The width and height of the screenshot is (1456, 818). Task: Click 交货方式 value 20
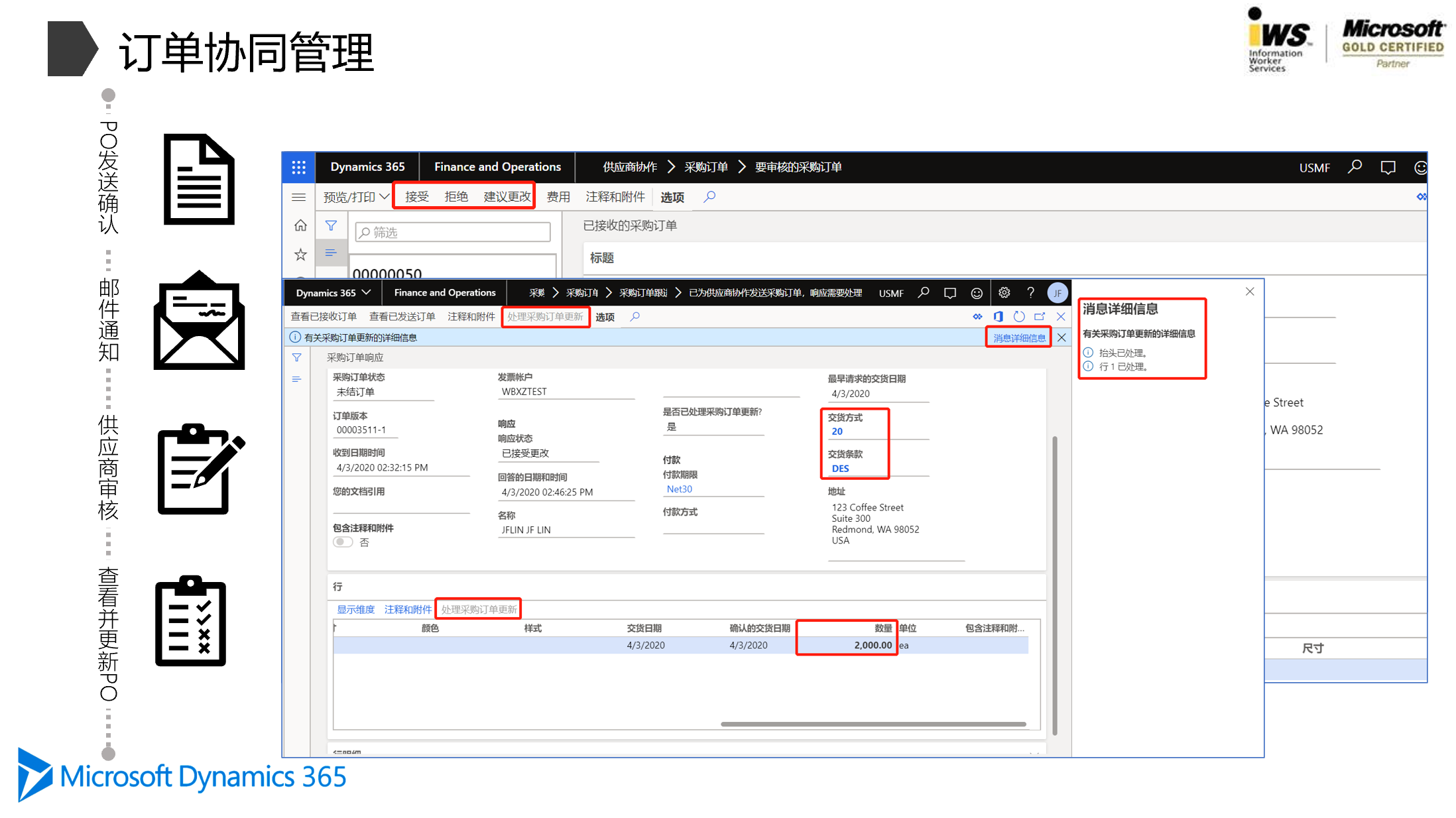tap(837, 432)
